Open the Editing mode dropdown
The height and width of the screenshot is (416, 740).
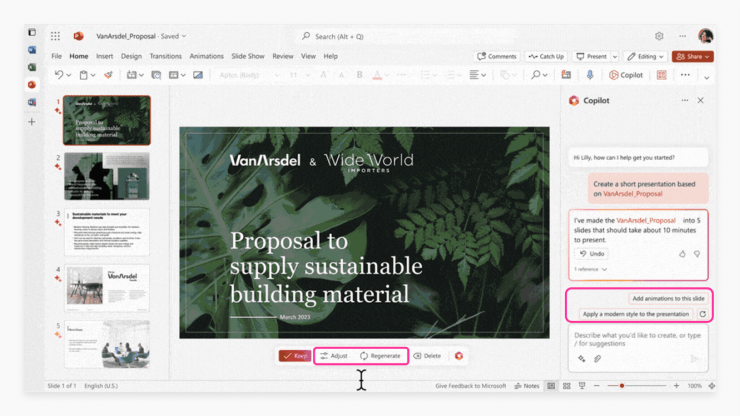tap(645, 57)
